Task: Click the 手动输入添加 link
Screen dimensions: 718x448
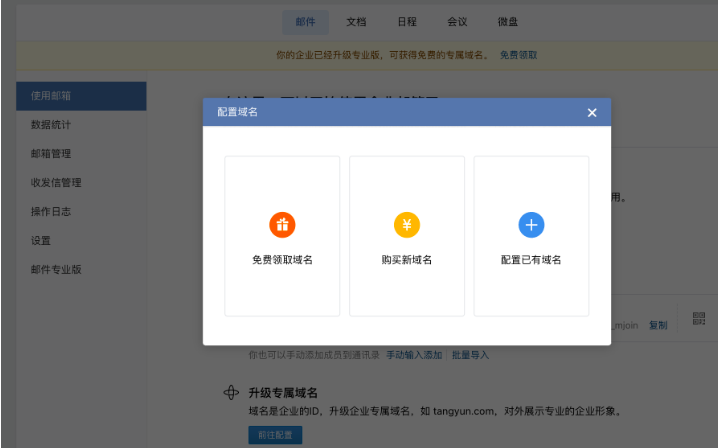Action: (x=414, y=355)
